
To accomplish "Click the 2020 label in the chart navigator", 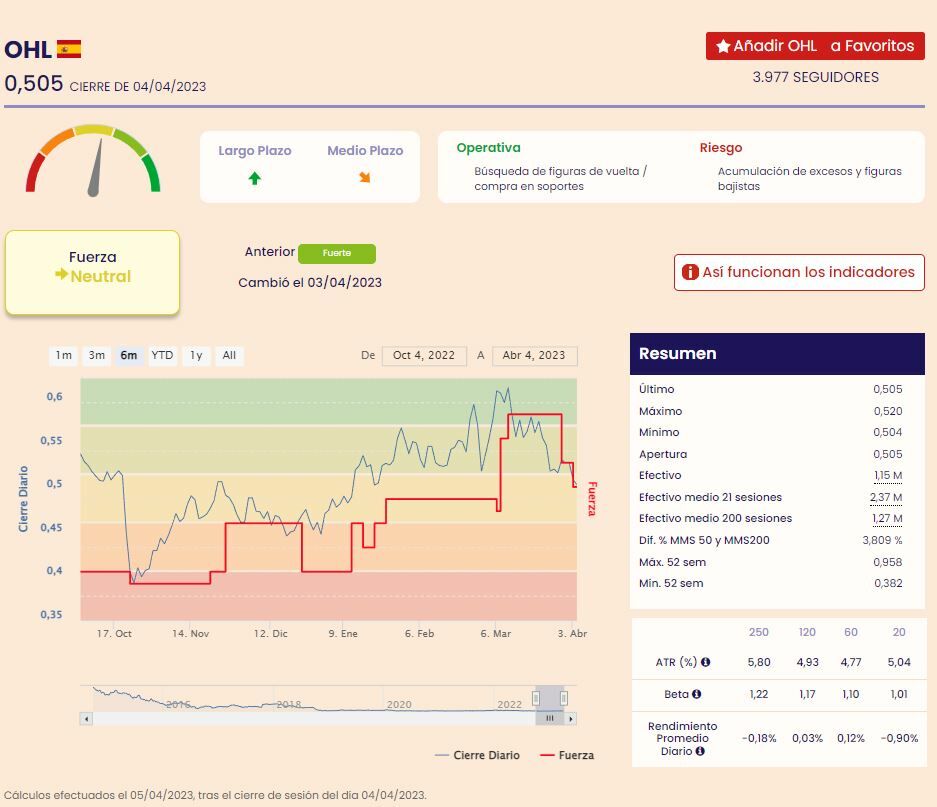I will point(399,704).
